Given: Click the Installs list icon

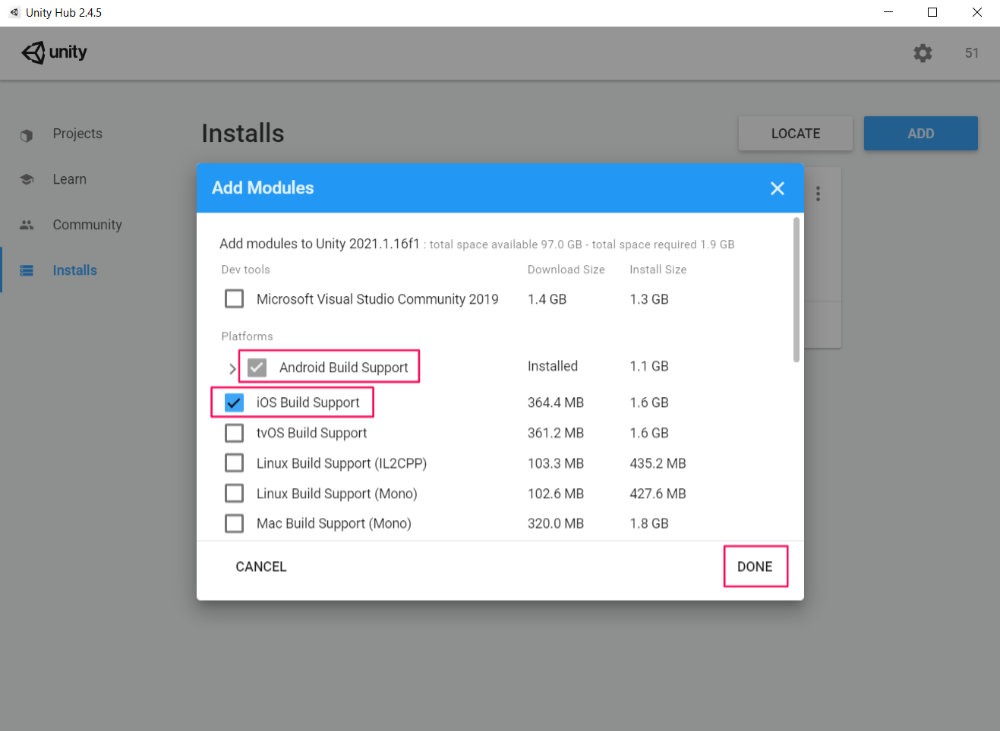Looking at the screenshot, I should [x=26, y=270].
